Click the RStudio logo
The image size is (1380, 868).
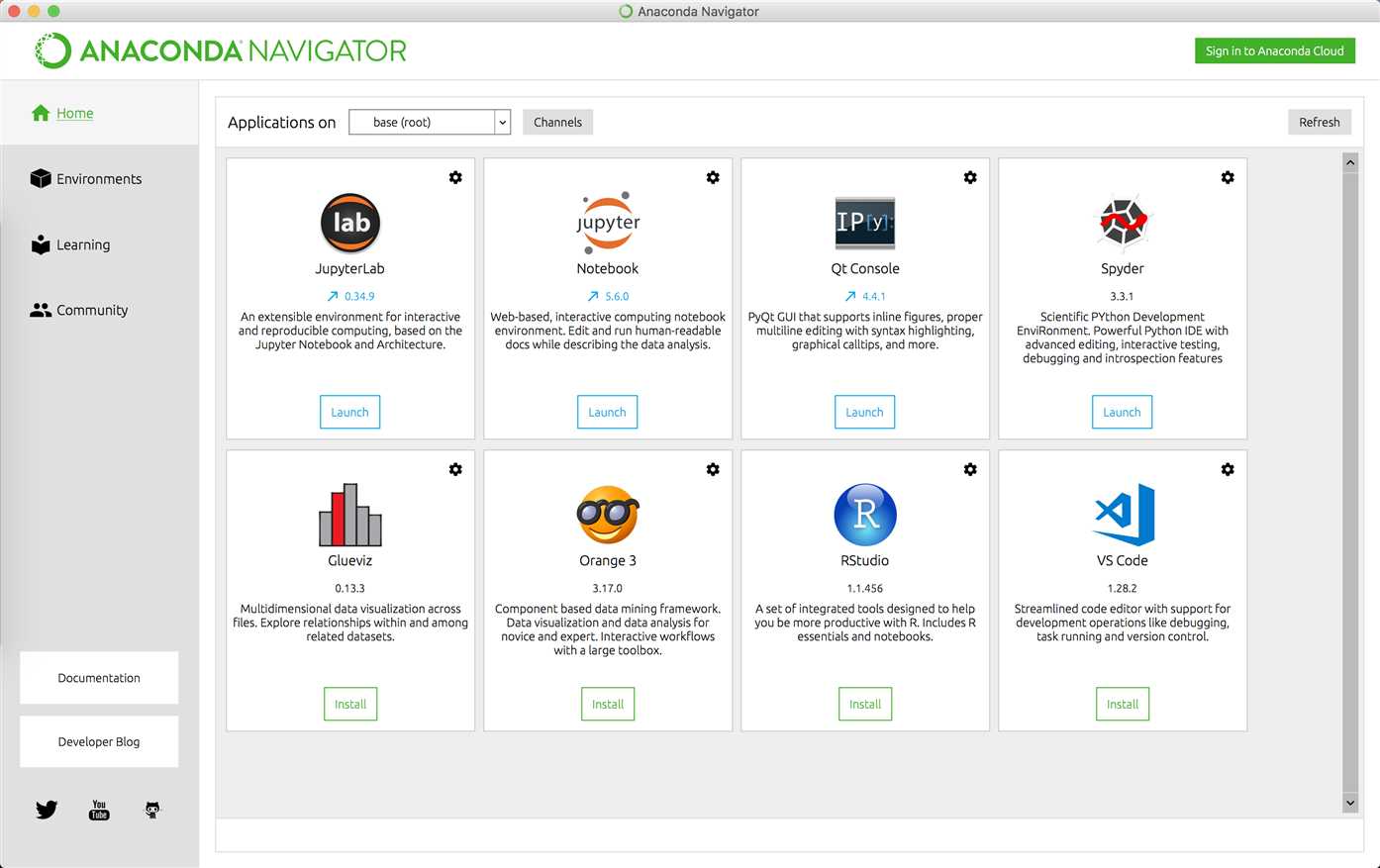tap(865, 515)
